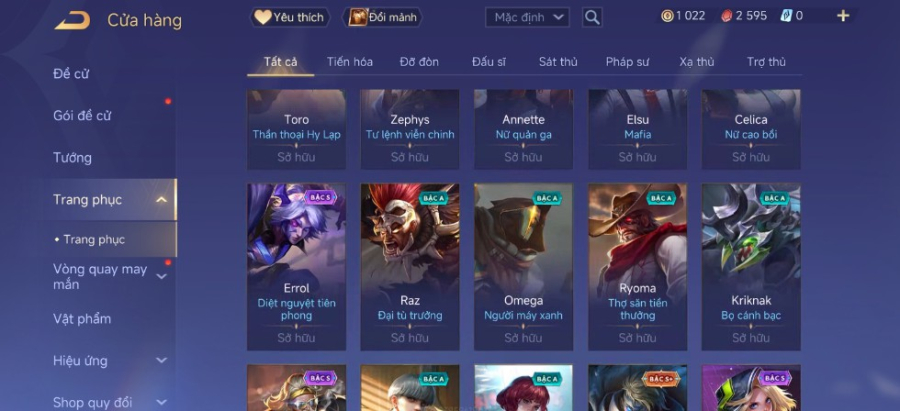Open the Errol Diệt nguyệt tiên phong skin card

click(x=296, y=267)
